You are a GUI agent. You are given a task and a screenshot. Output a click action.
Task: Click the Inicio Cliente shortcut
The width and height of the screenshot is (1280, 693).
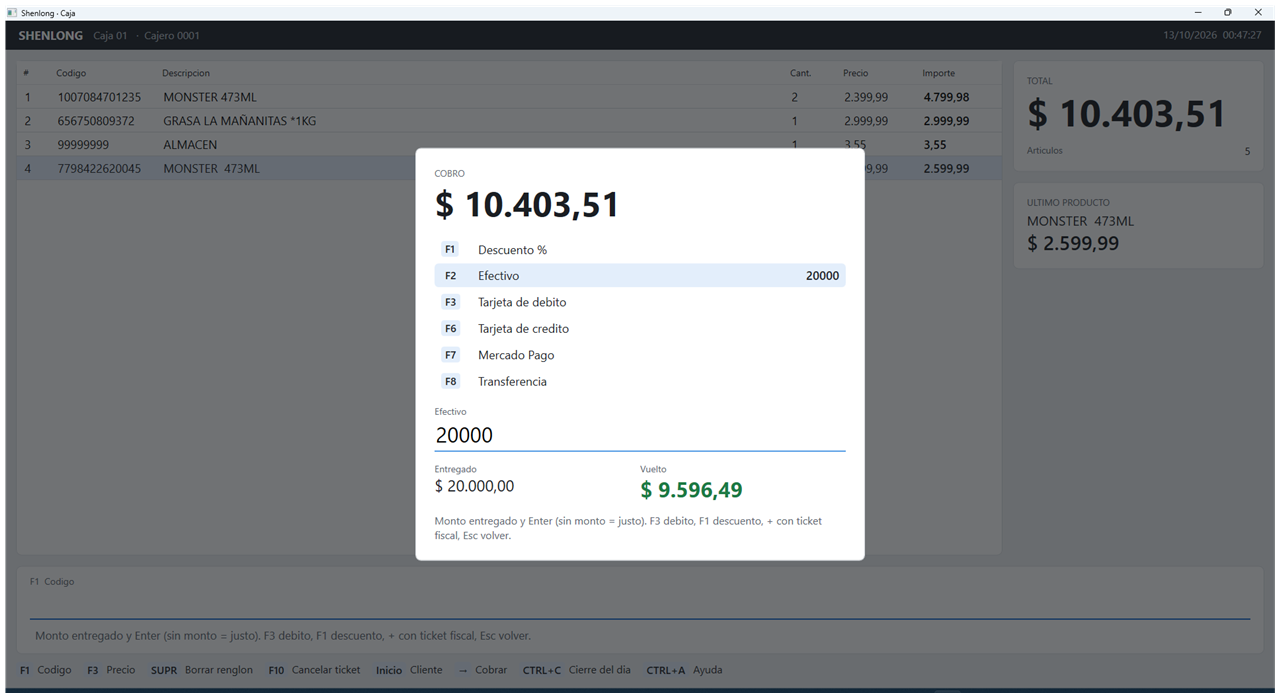click(x=409, y=670)
